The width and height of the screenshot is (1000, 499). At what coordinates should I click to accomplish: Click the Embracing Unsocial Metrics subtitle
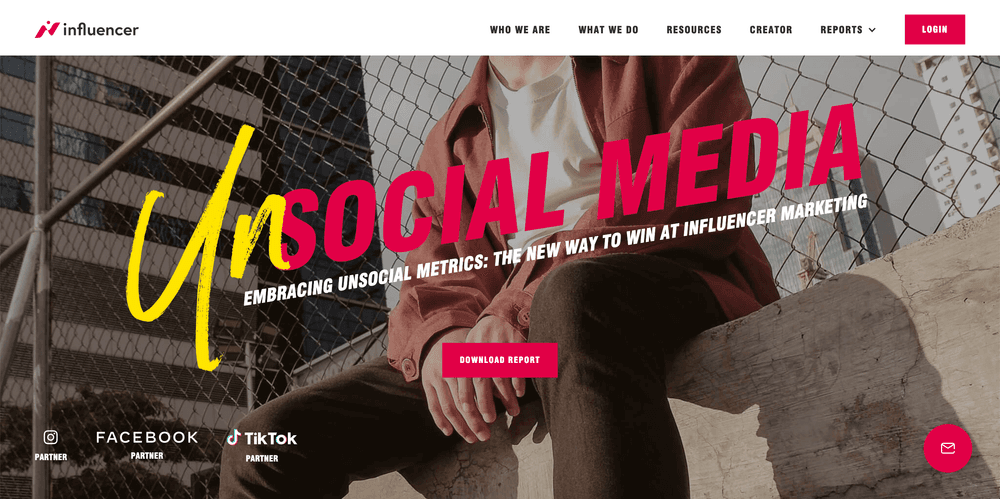click(x=555, y=250)
